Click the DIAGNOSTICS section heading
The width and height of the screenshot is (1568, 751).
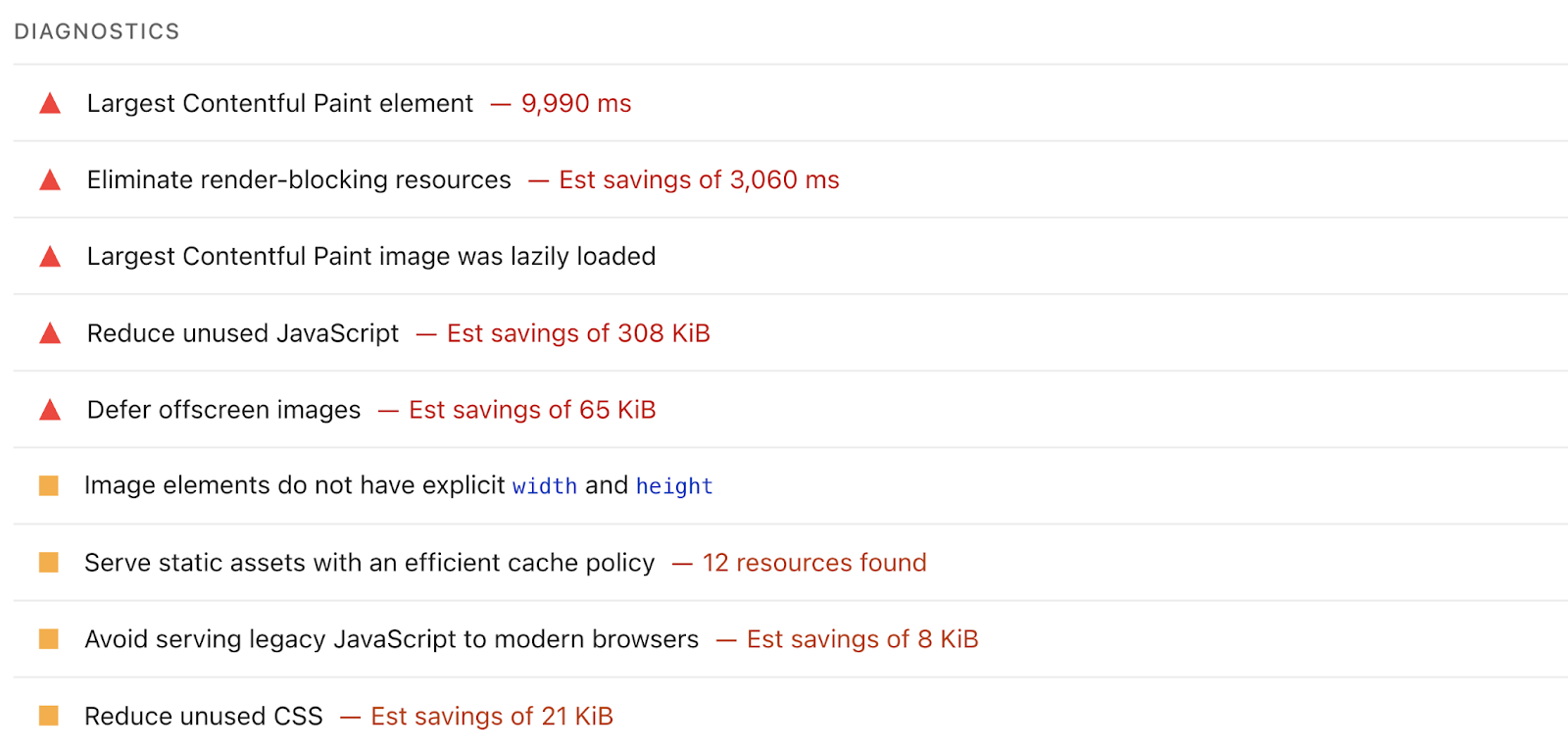pyautogui.click(x=96, y=30)
